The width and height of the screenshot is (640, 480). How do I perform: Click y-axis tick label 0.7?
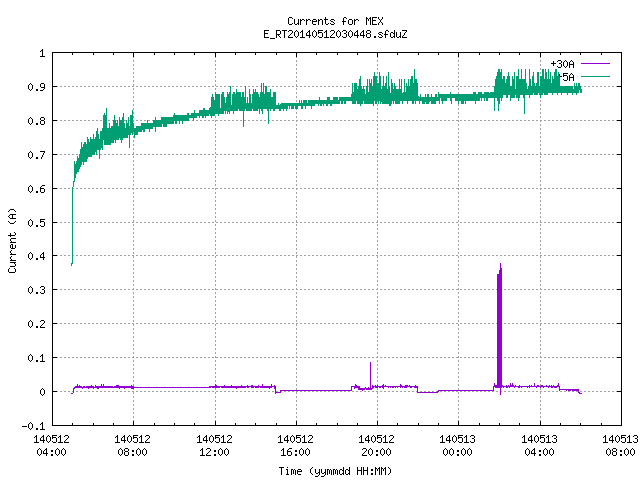coord(36,155)
